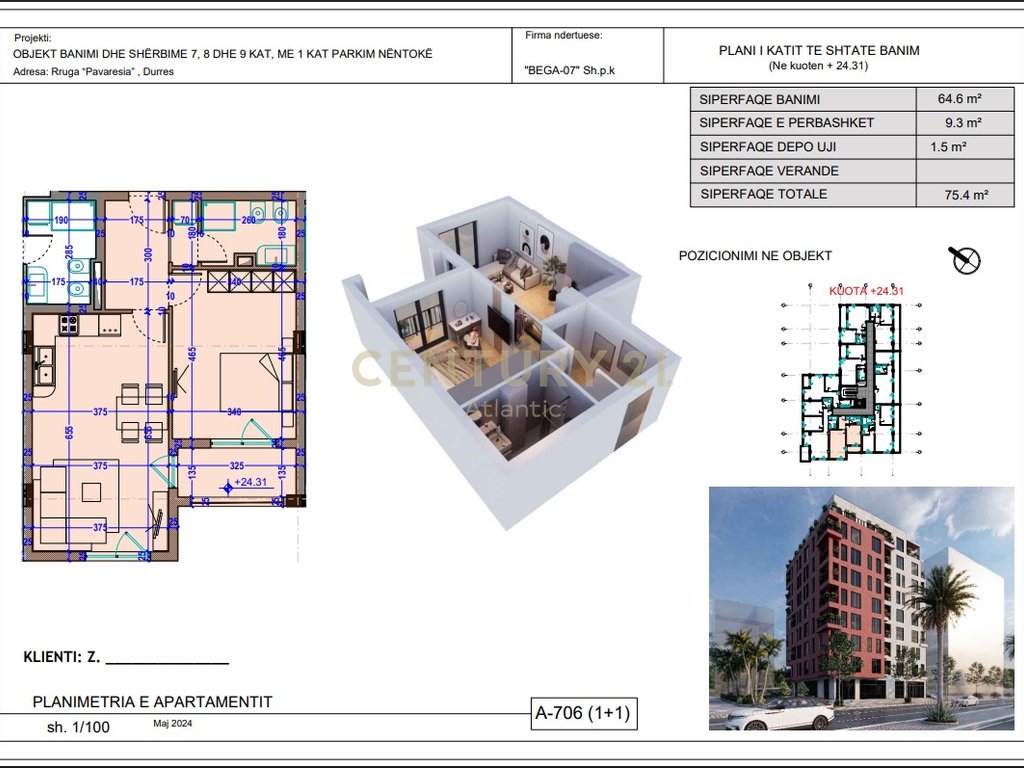The image size is (1024, 768).
Task: Click the sofa in the living area
Action: [x=61, y=506]
